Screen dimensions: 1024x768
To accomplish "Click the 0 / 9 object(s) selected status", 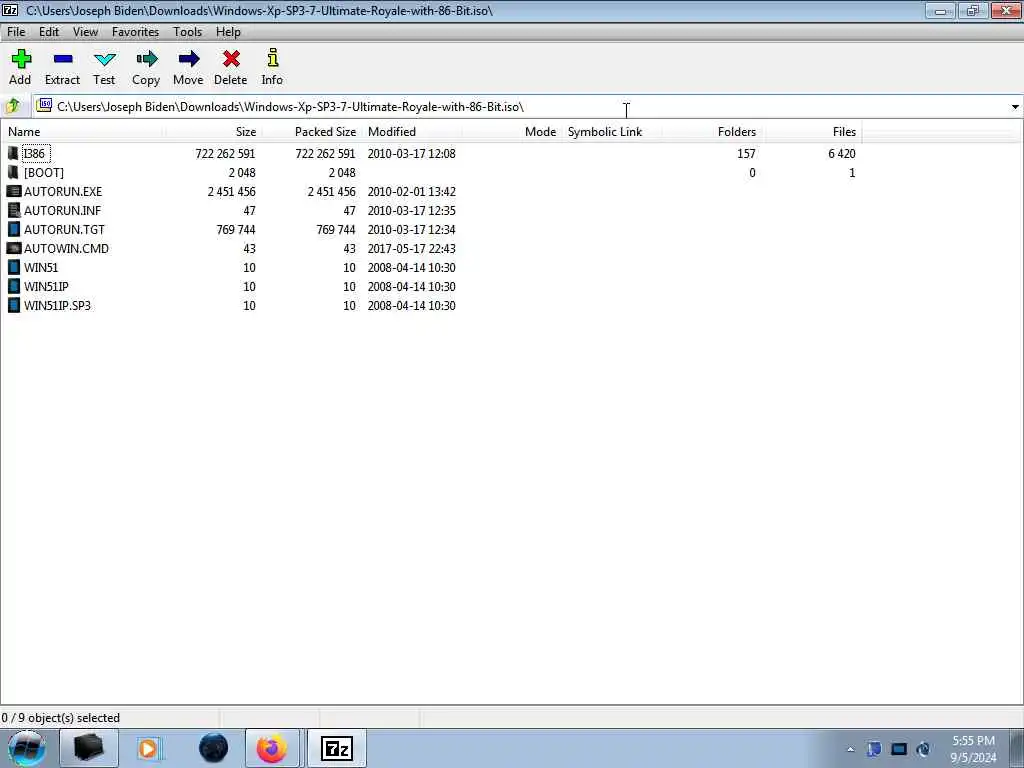I will pyautogui.click(x=61, y=718).
